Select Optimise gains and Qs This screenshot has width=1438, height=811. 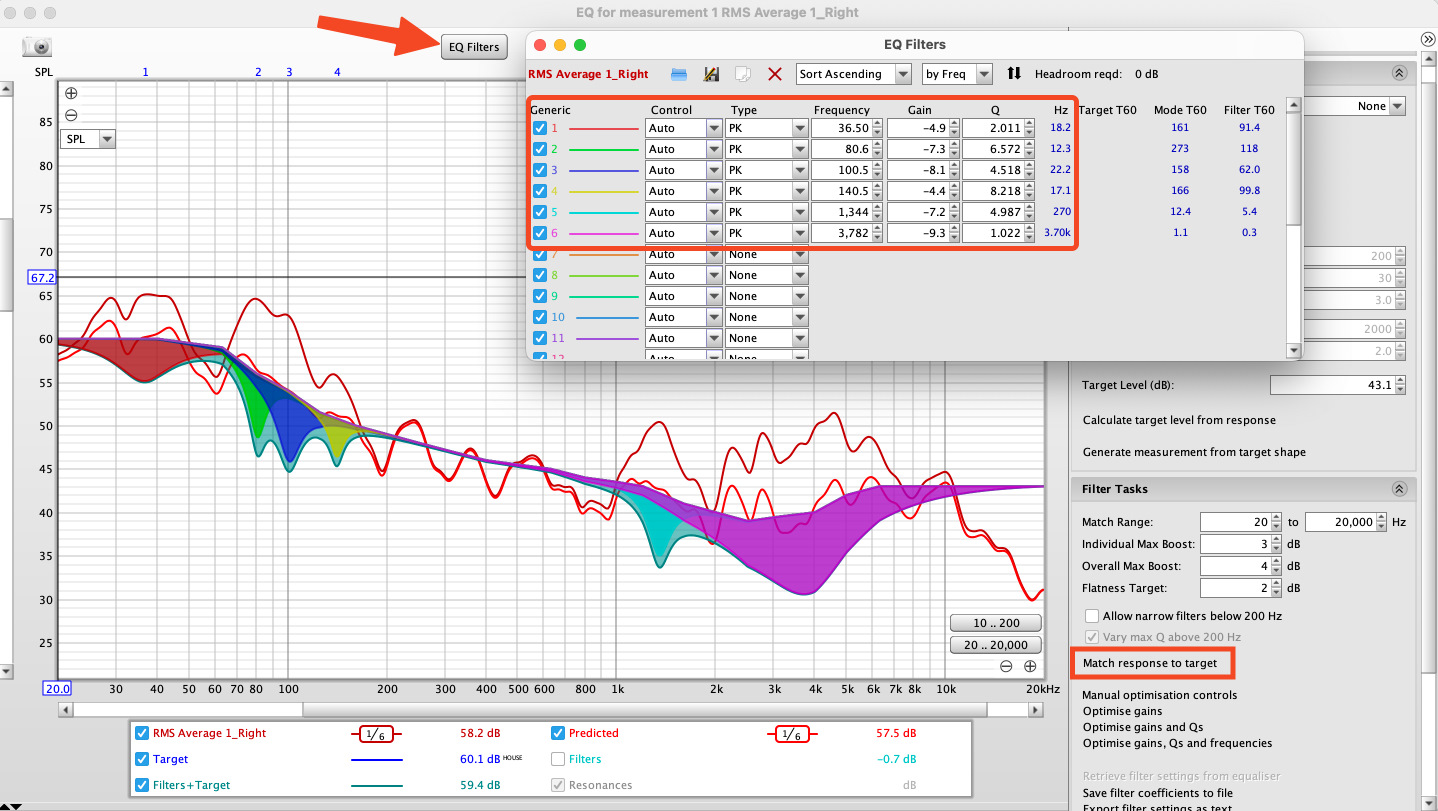pyautogui.click(x=1143, y=727)
